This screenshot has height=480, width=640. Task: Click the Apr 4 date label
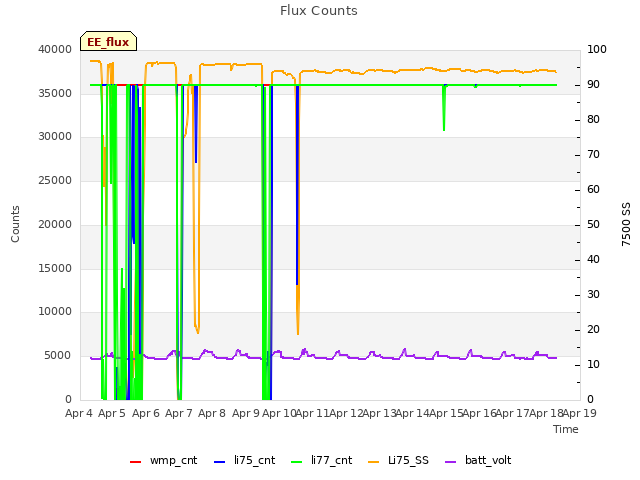click(79, 413)
